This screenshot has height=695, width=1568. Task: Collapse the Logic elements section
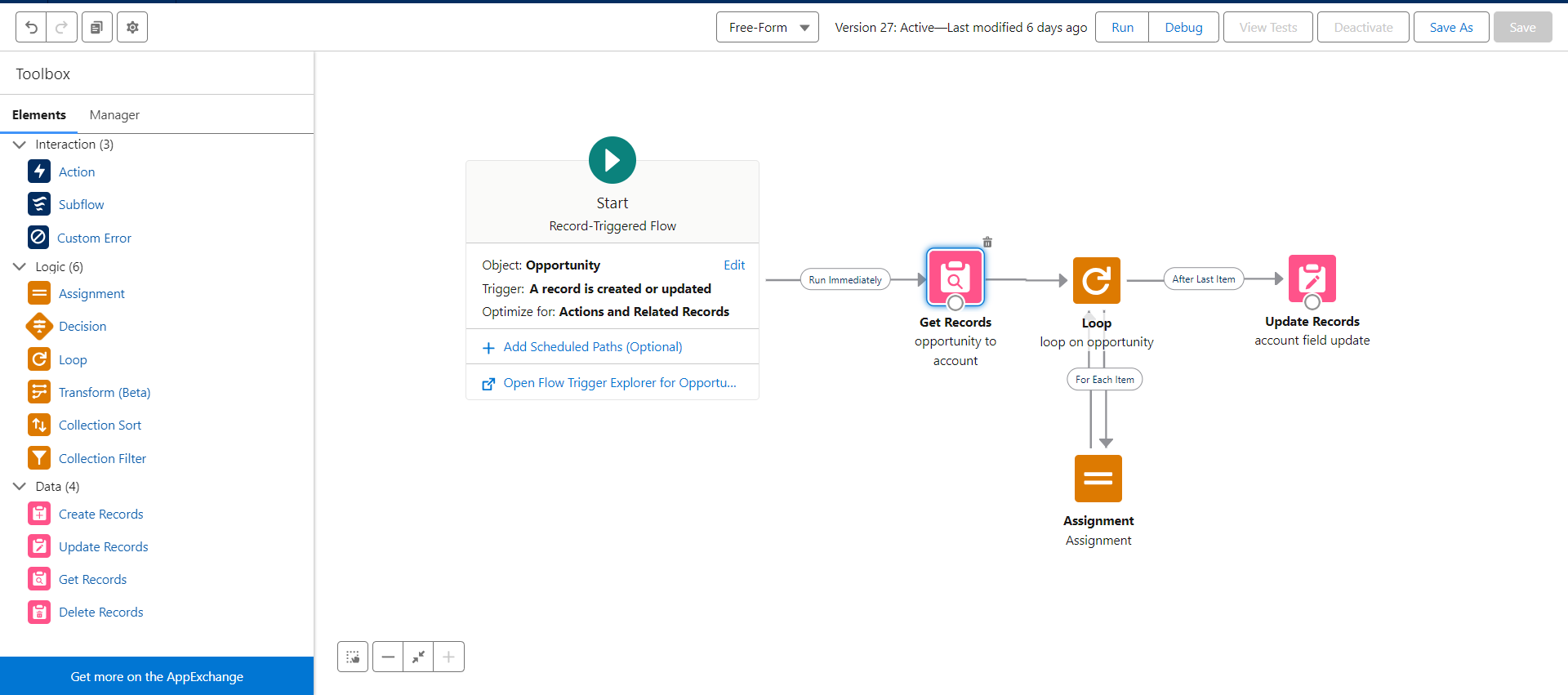click(20, 267)
